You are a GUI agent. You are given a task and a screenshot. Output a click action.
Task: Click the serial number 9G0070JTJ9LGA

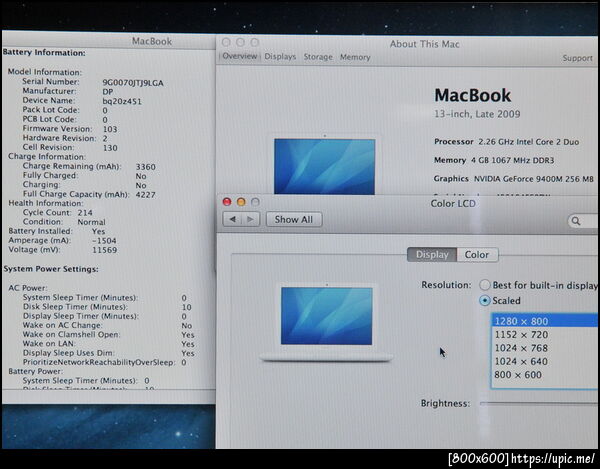(133, 83)
